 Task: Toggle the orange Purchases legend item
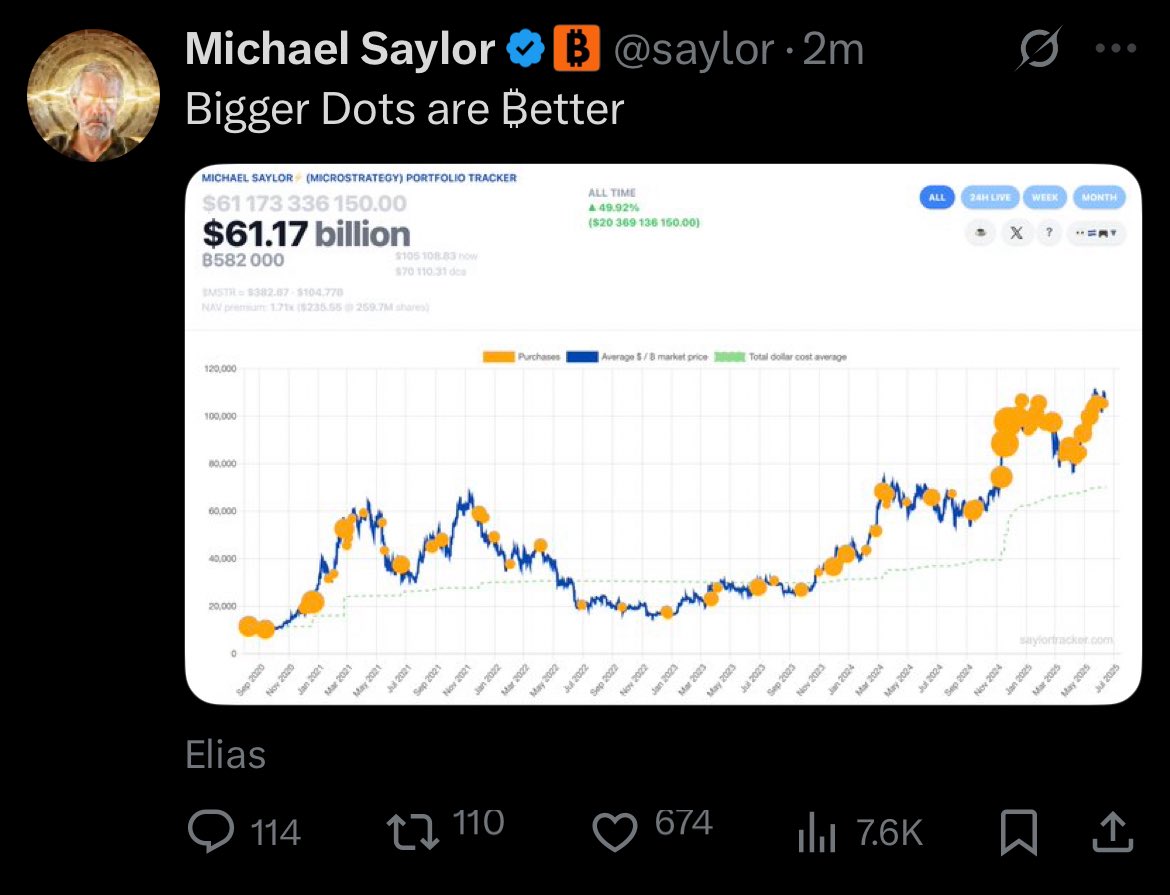click(x=522, y=357)
